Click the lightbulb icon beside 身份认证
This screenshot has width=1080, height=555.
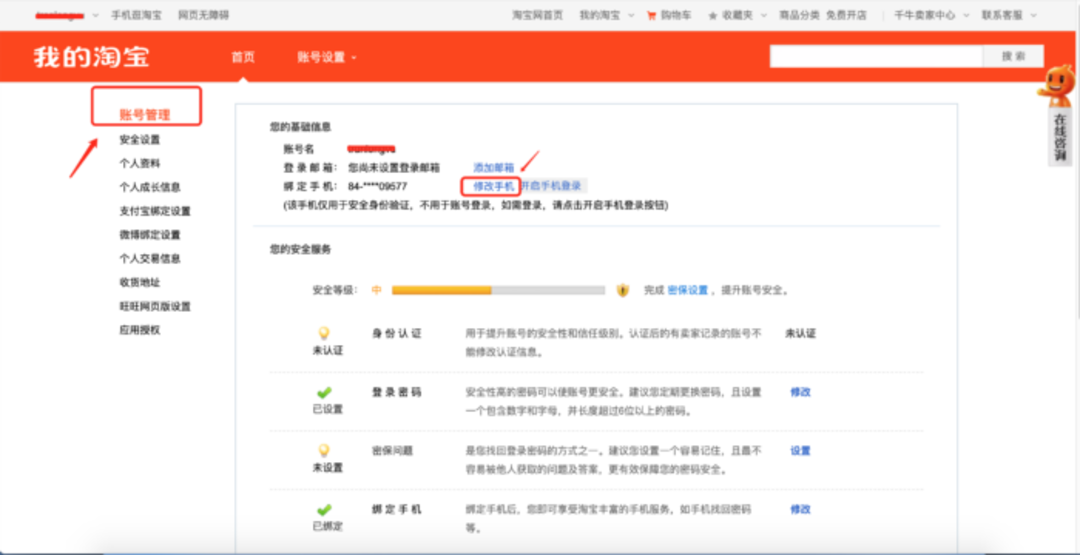pyautogui.click(x=324, y=333)
